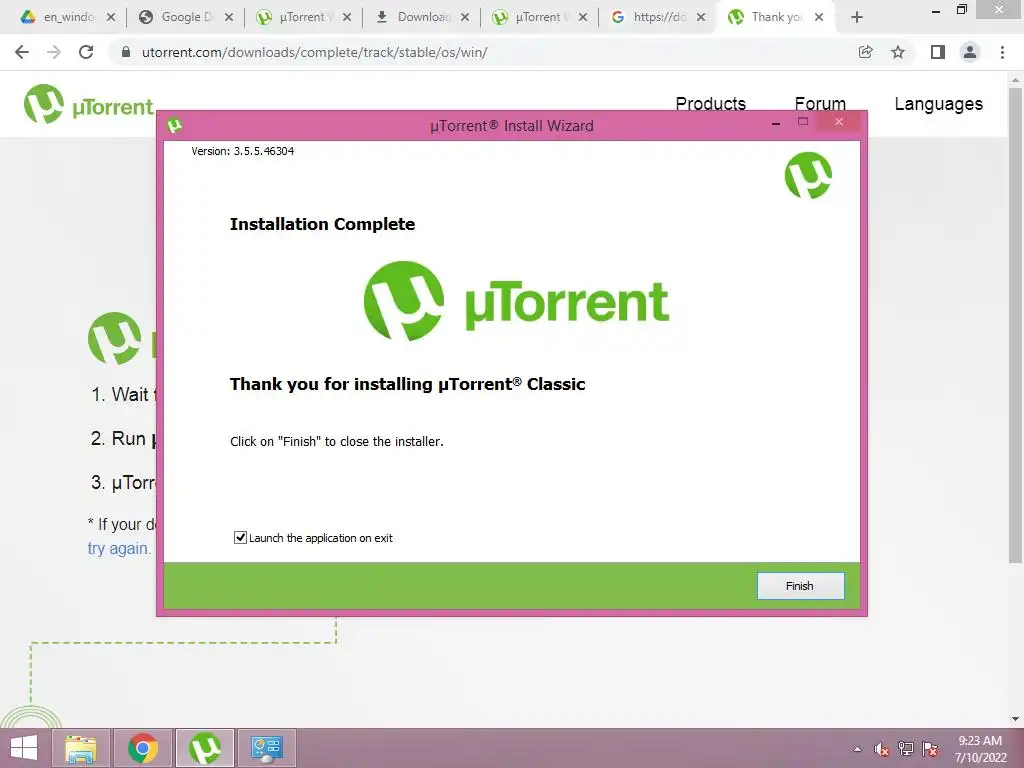Click the muted volume tray icon
Screen dimensions: 1024x768
(882, 749)
